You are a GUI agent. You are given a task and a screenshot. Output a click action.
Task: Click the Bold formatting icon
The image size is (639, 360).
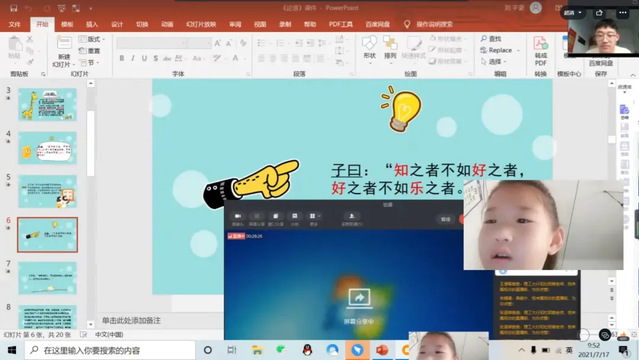121,58
